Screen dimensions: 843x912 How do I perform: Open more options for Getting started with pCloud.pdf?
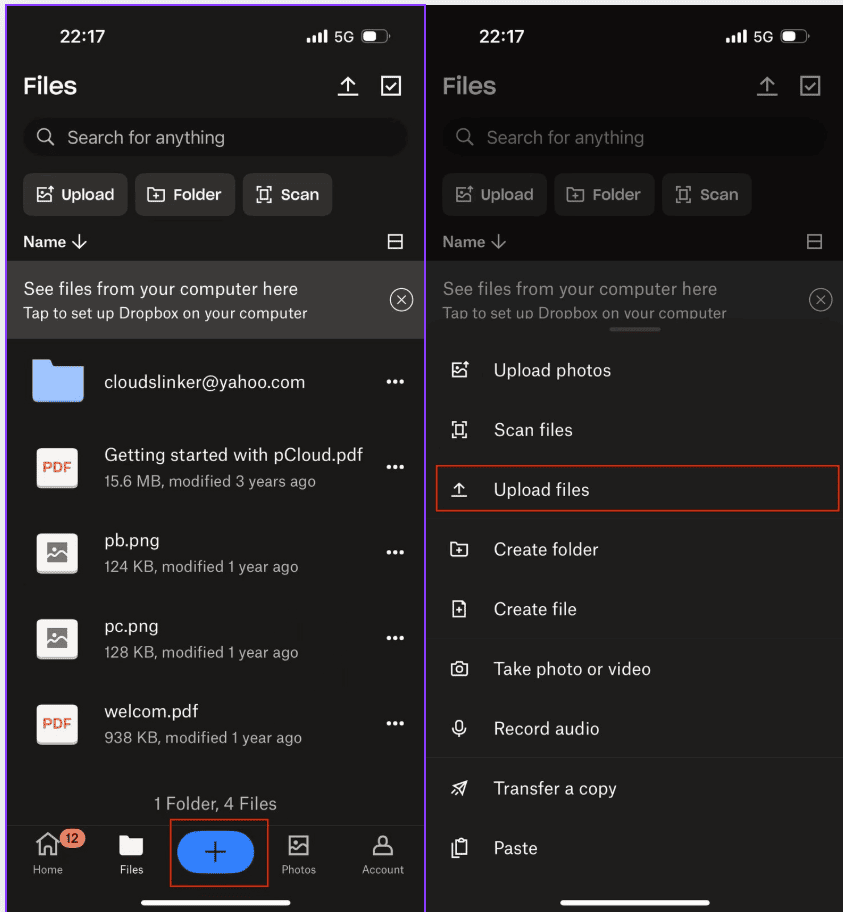click(x=395, y=467)
